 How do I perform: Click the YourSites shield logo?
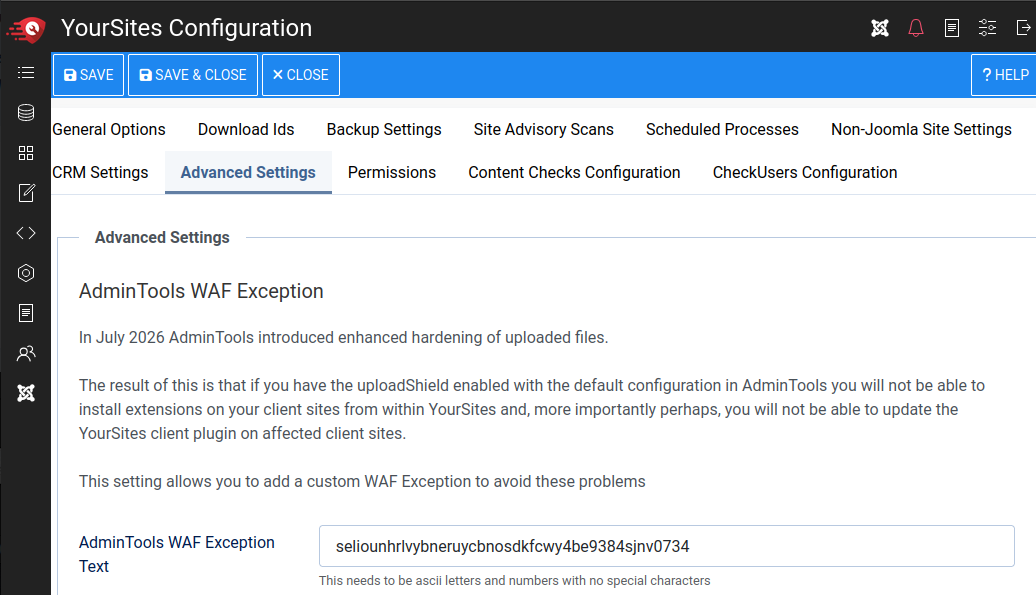click(26, 29)
